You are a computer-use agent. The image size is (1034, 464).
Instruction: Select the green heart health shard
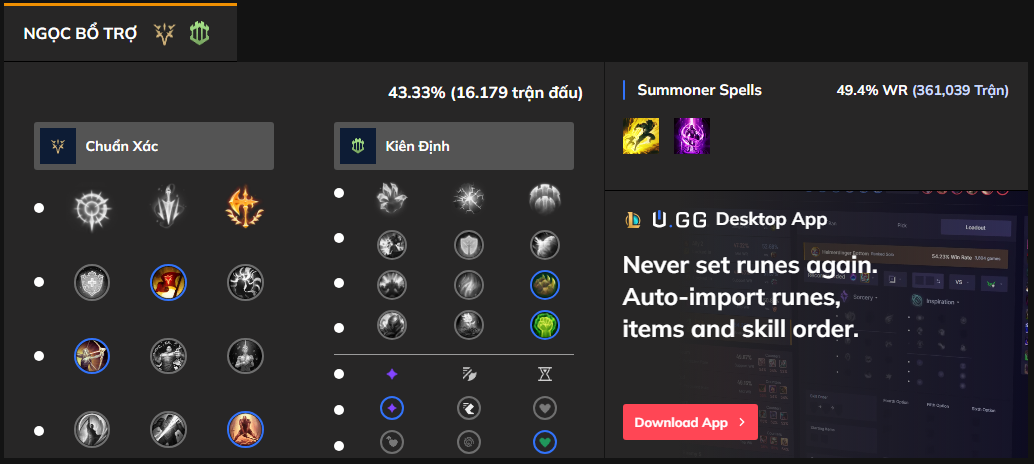point(545,441)
